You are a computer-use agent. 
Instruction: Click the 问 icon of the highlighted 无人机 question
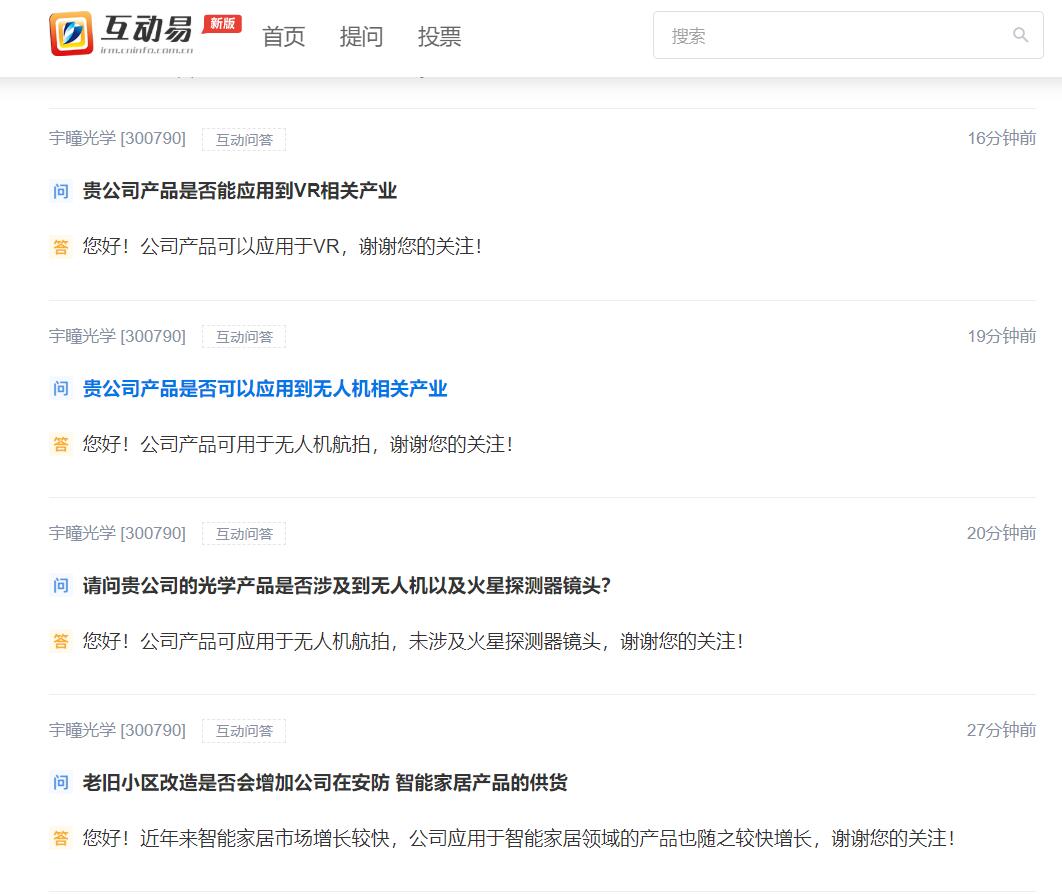pyautogui.click(x=61, y=389)
